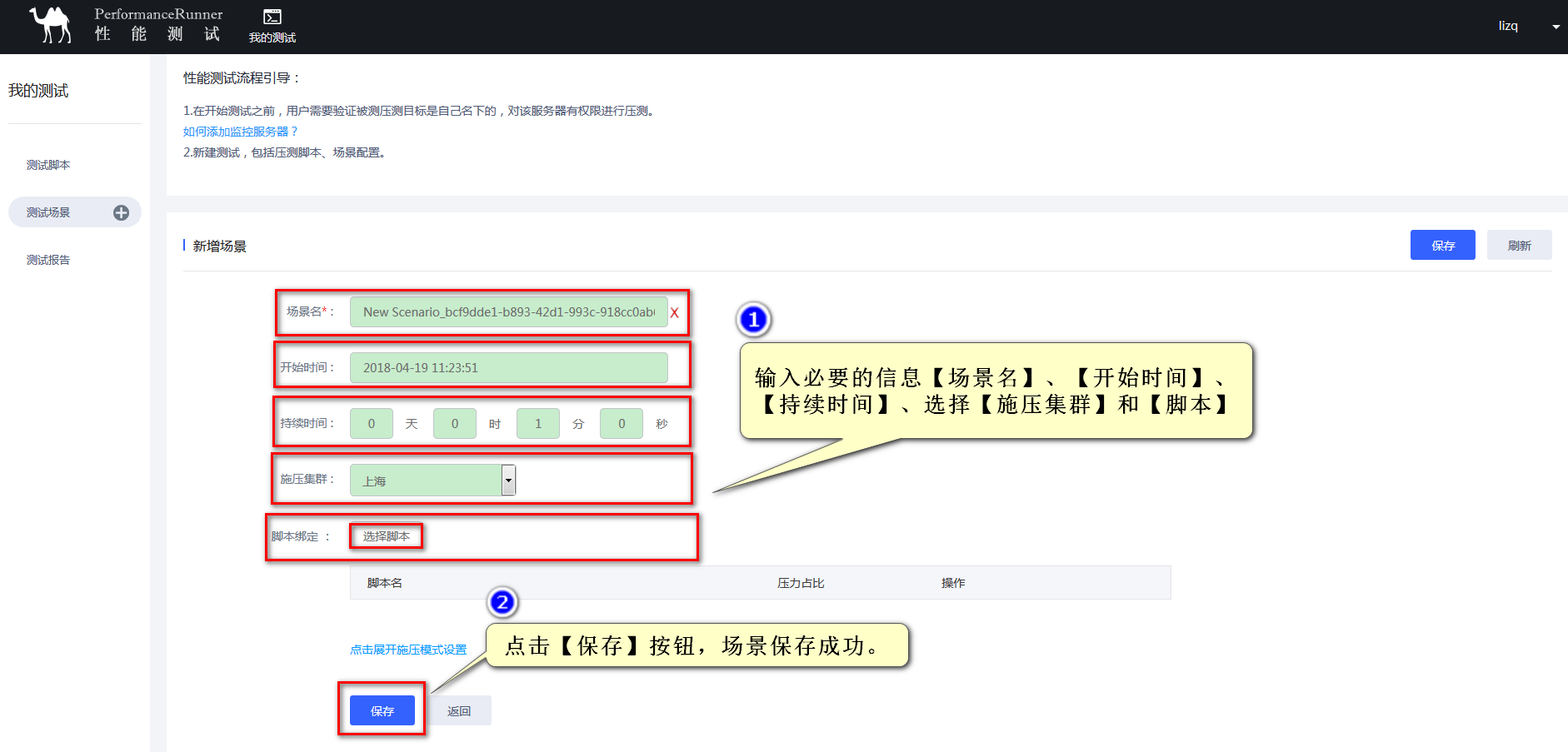The height and width of the screenshot is (752, 1568).
Task: Click the start time field
Action: click(508, 368)
